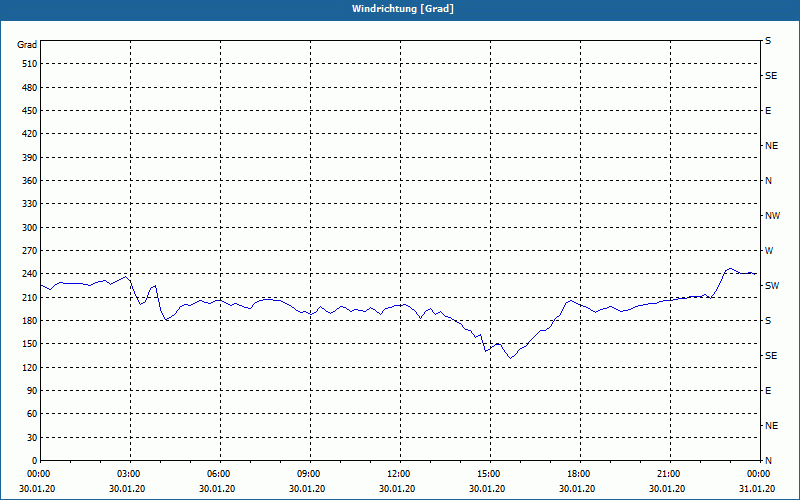The image size is (800, 500).
Task: Select the 360 degree axis label
Action: [x=30, y=181]
